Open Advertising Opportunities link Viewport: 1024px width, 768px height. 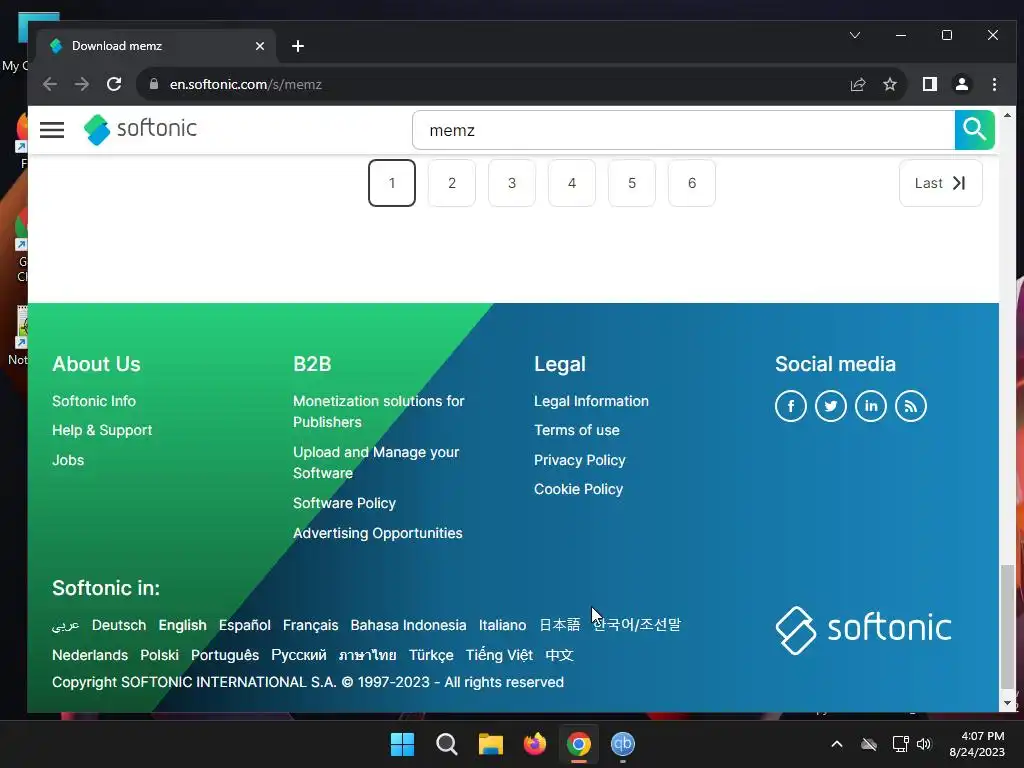[377, 533]
